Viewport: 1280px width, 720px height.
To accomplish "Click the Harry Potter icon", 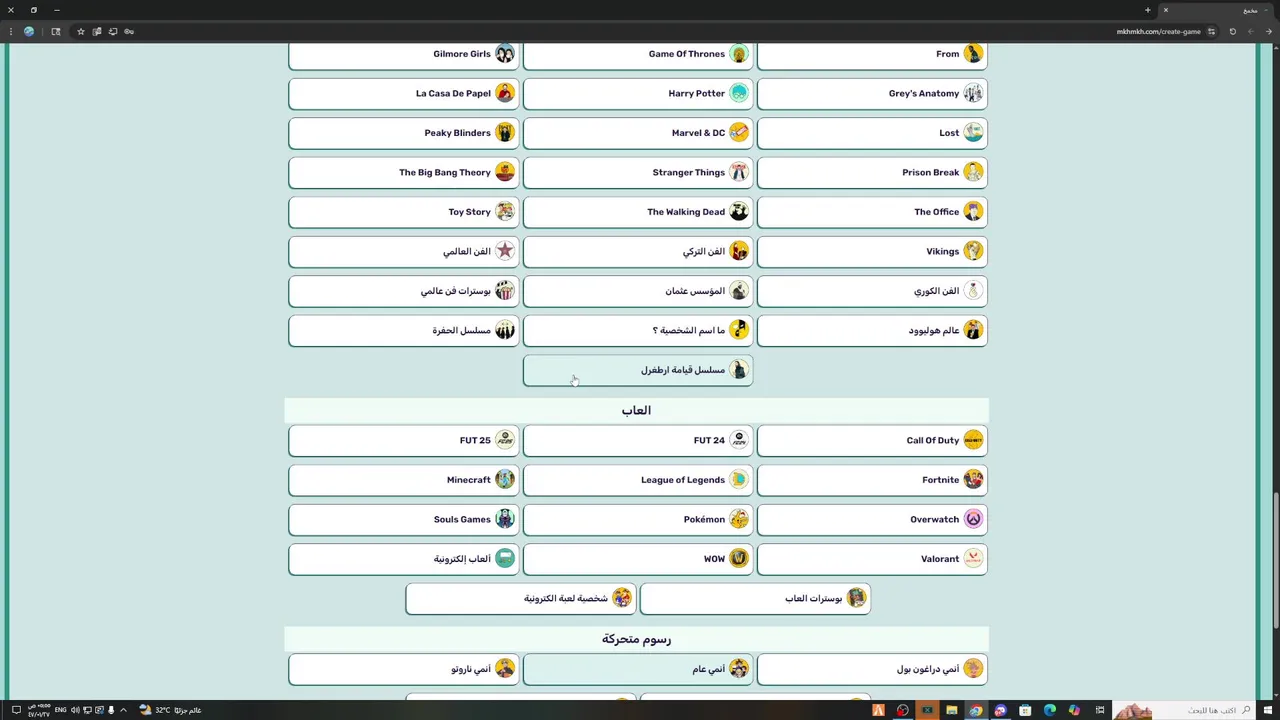I will pos(739,93).
